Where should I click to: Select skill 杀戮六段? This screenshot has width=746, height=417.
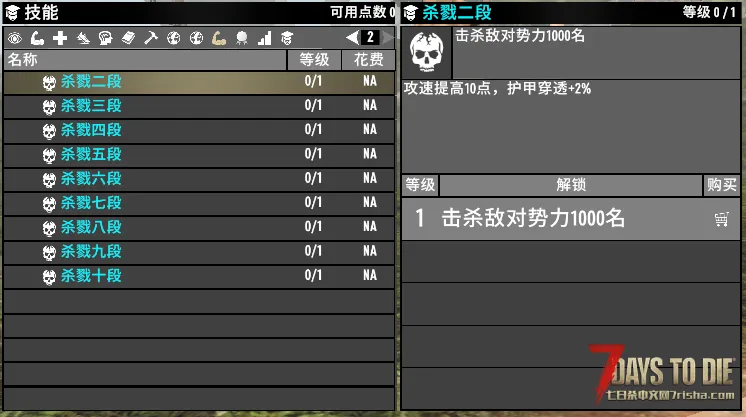pyautogui.click(x=91, y=179)
